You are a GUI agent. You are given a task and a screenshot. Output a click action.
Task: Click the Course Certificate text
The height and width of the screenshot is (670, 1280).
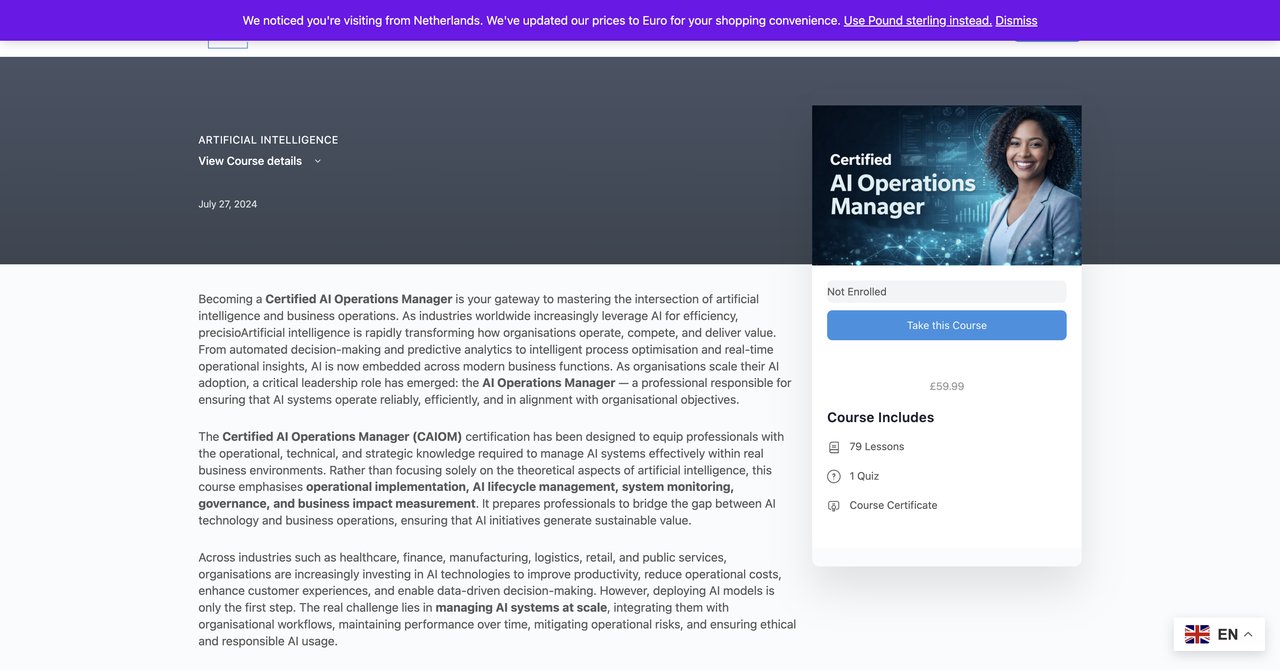[x=894, y=505]
